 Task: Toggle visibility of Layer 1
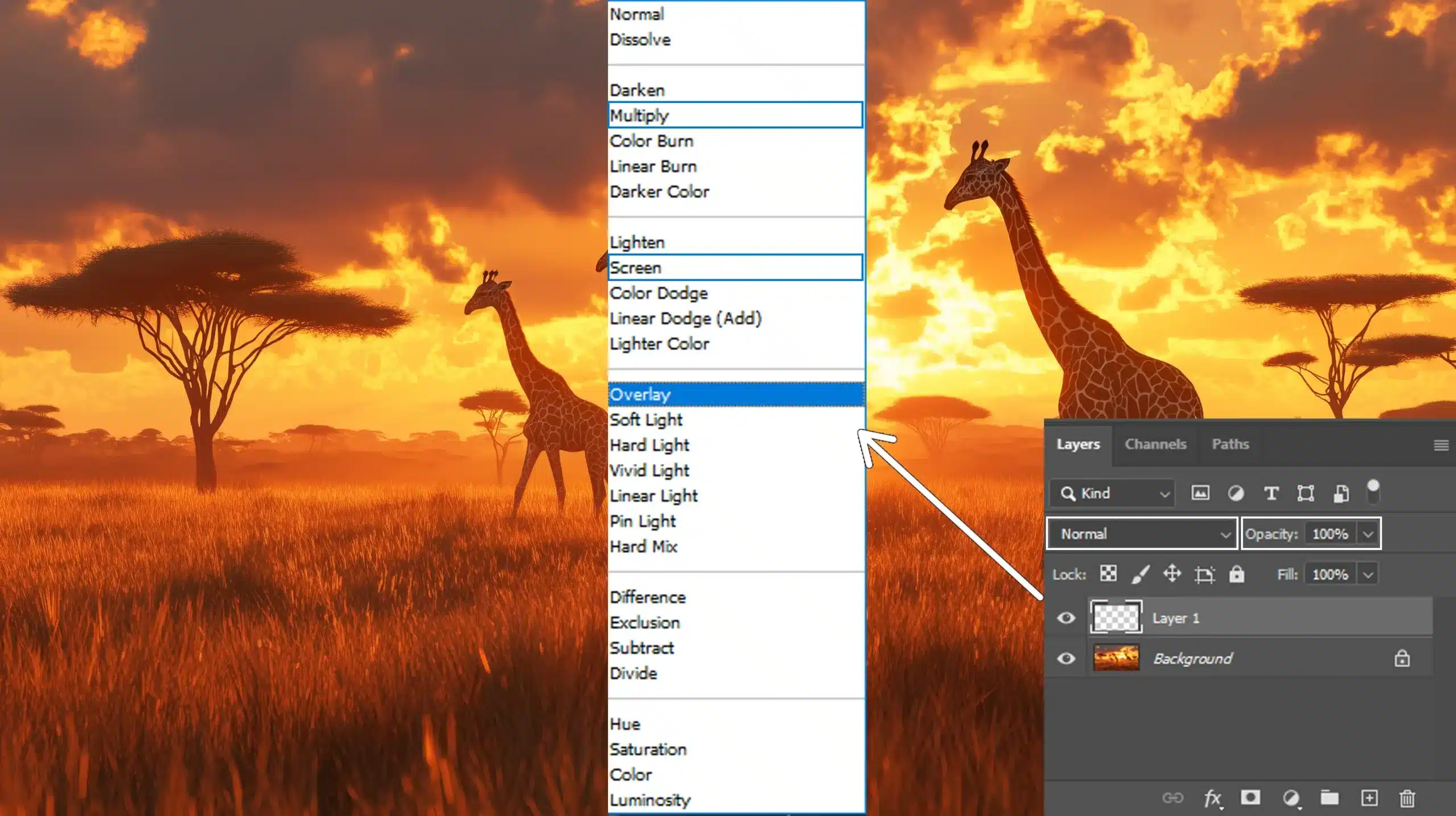pyautogui.click(x=1066, y=617)
